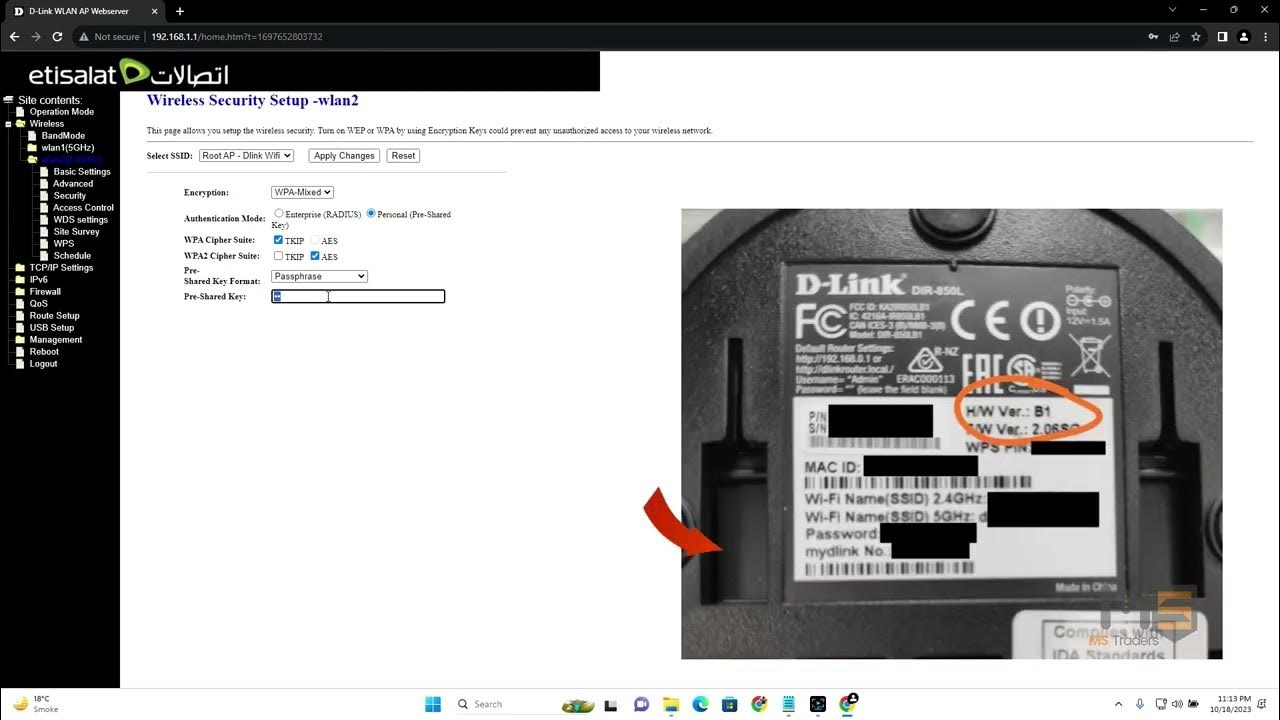Launch Microsoft Edge from the taskbar
The height and width of the screenshot is (720, 1280).
tap(700, 704)
